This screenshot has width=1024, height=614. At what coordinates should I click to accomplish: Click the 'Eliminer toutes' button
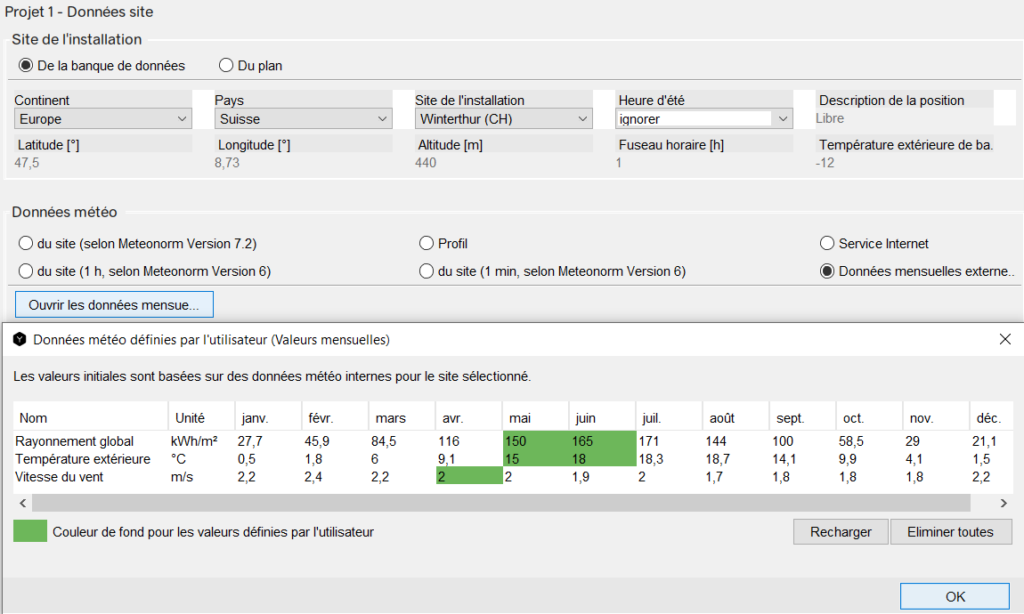(x=951, y=532)
